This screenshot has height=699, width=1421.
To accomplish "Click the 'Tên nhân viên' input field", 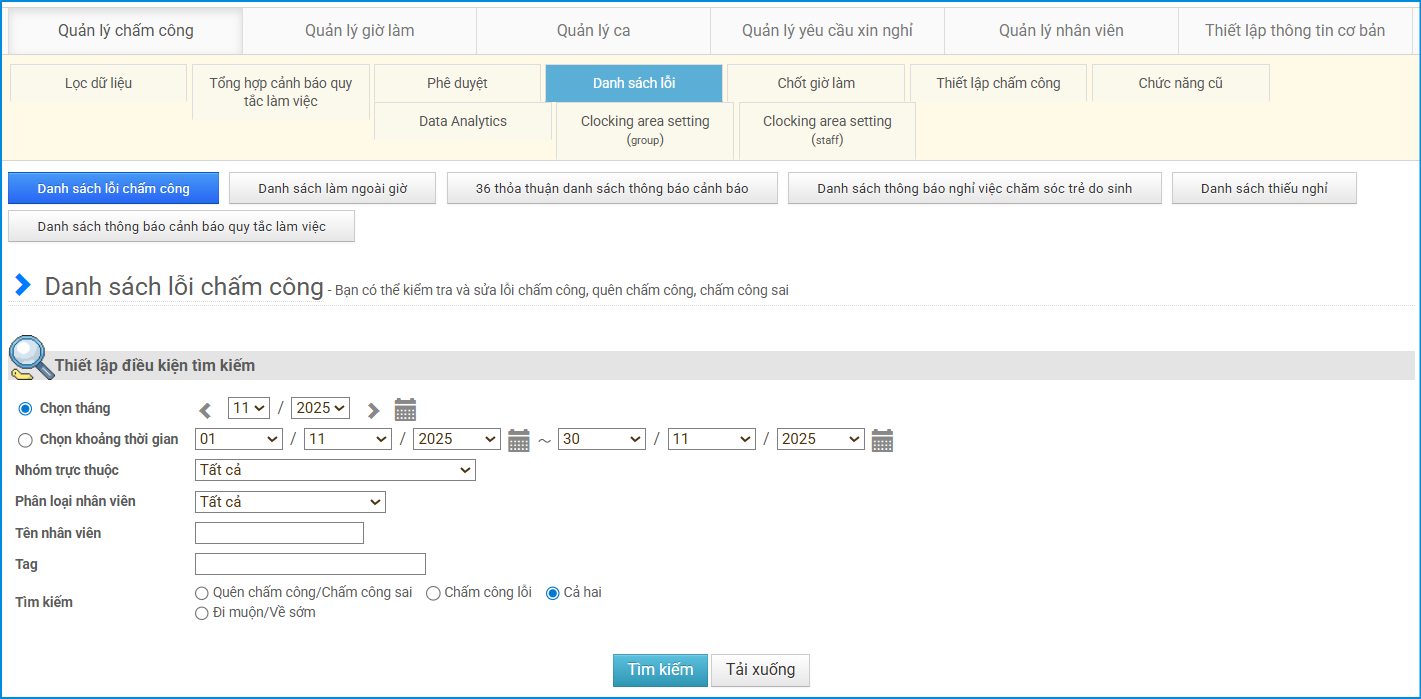I will pos(279,533).
